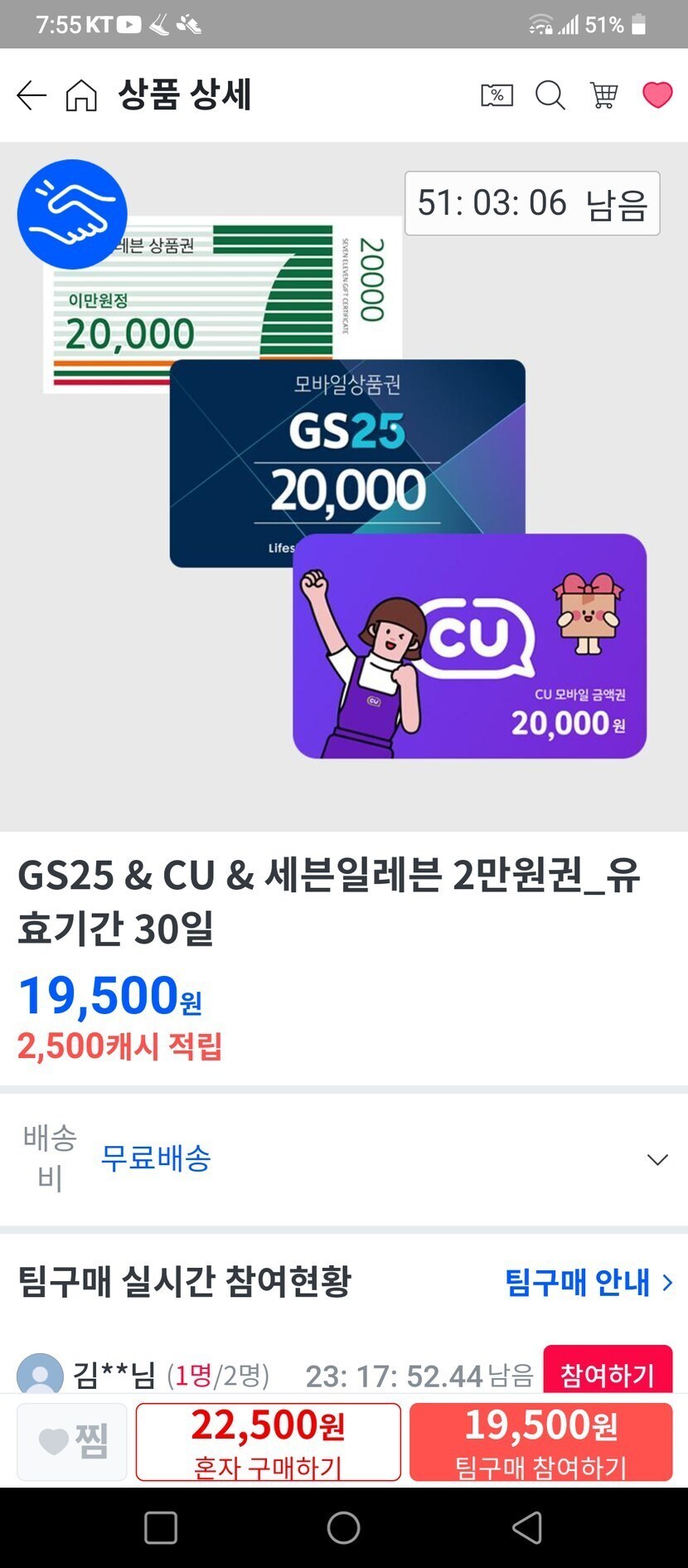Toggle the 찜 wishlist button

point(72,1441)
